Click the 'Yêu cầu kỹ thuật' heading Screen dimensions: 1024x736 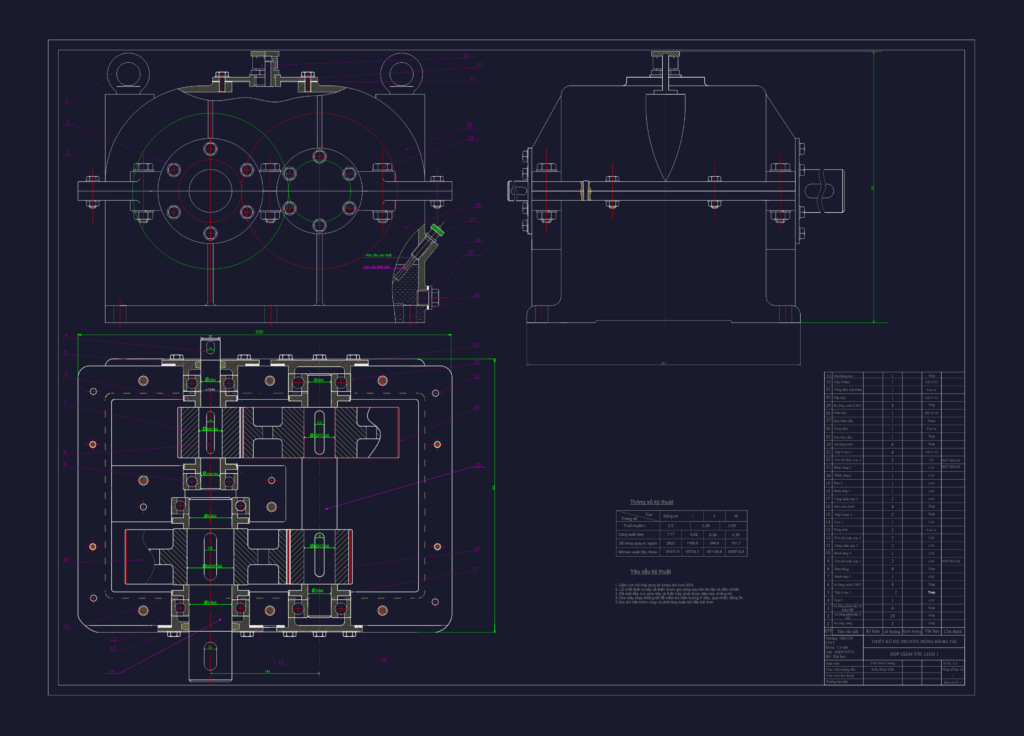coord(650,571)
